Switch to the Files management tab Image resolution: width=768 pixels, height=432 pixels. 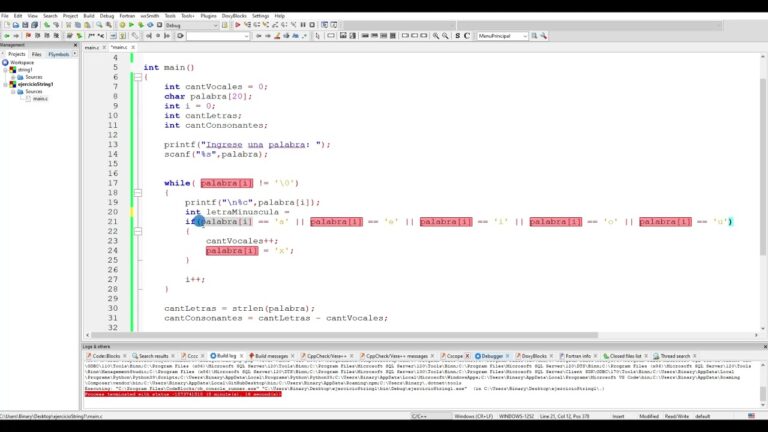pyautogui.click(x=37, y=54)
